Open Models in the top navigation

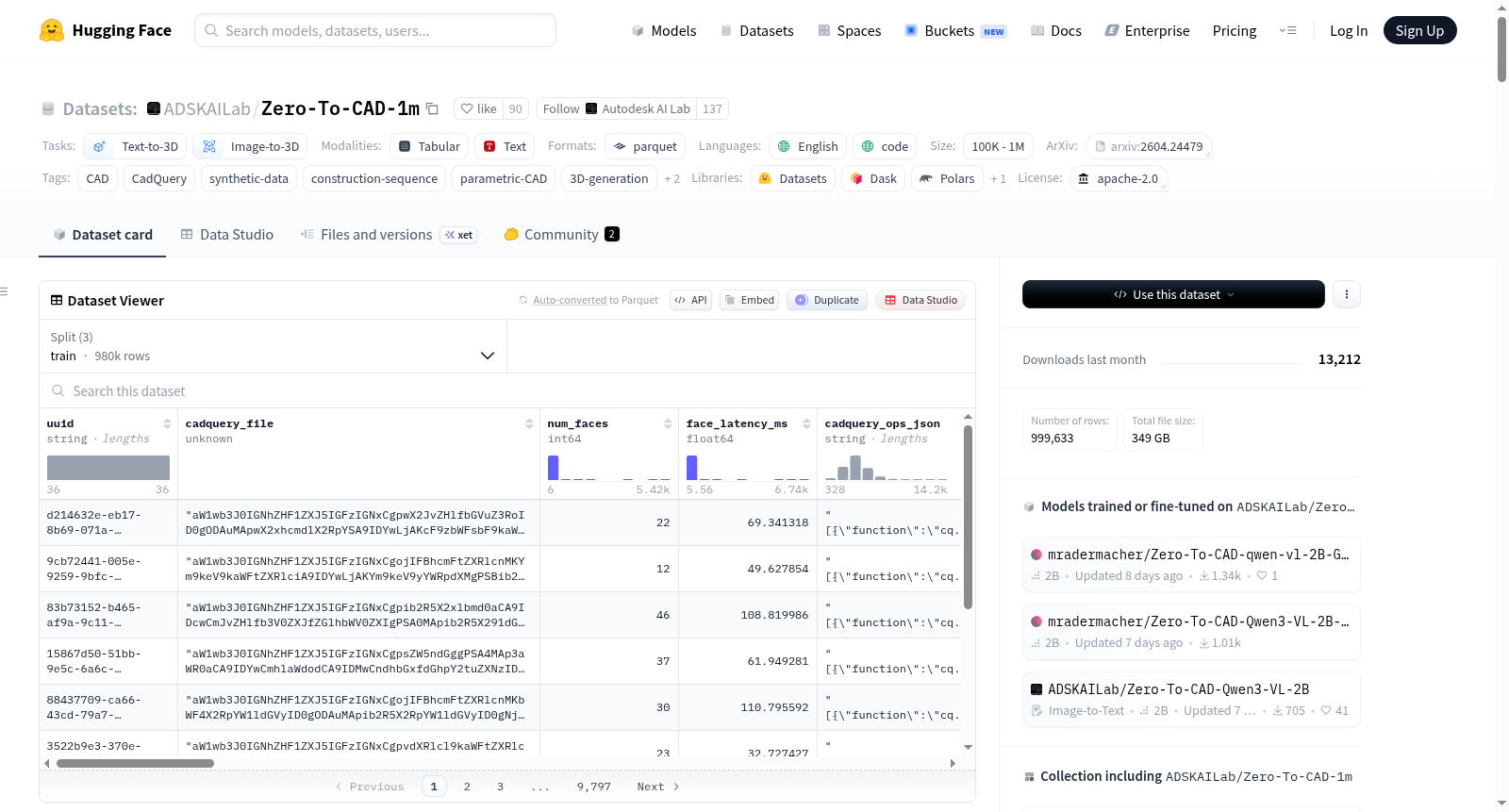664,30
